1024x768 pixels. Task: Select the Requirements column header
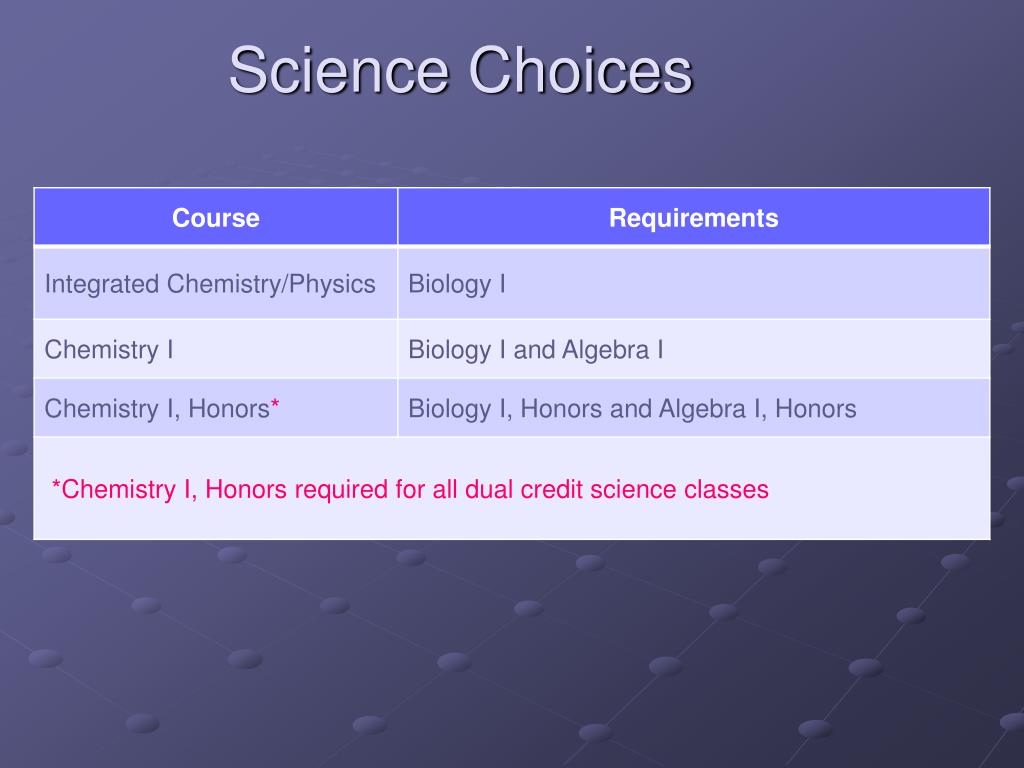694,217
